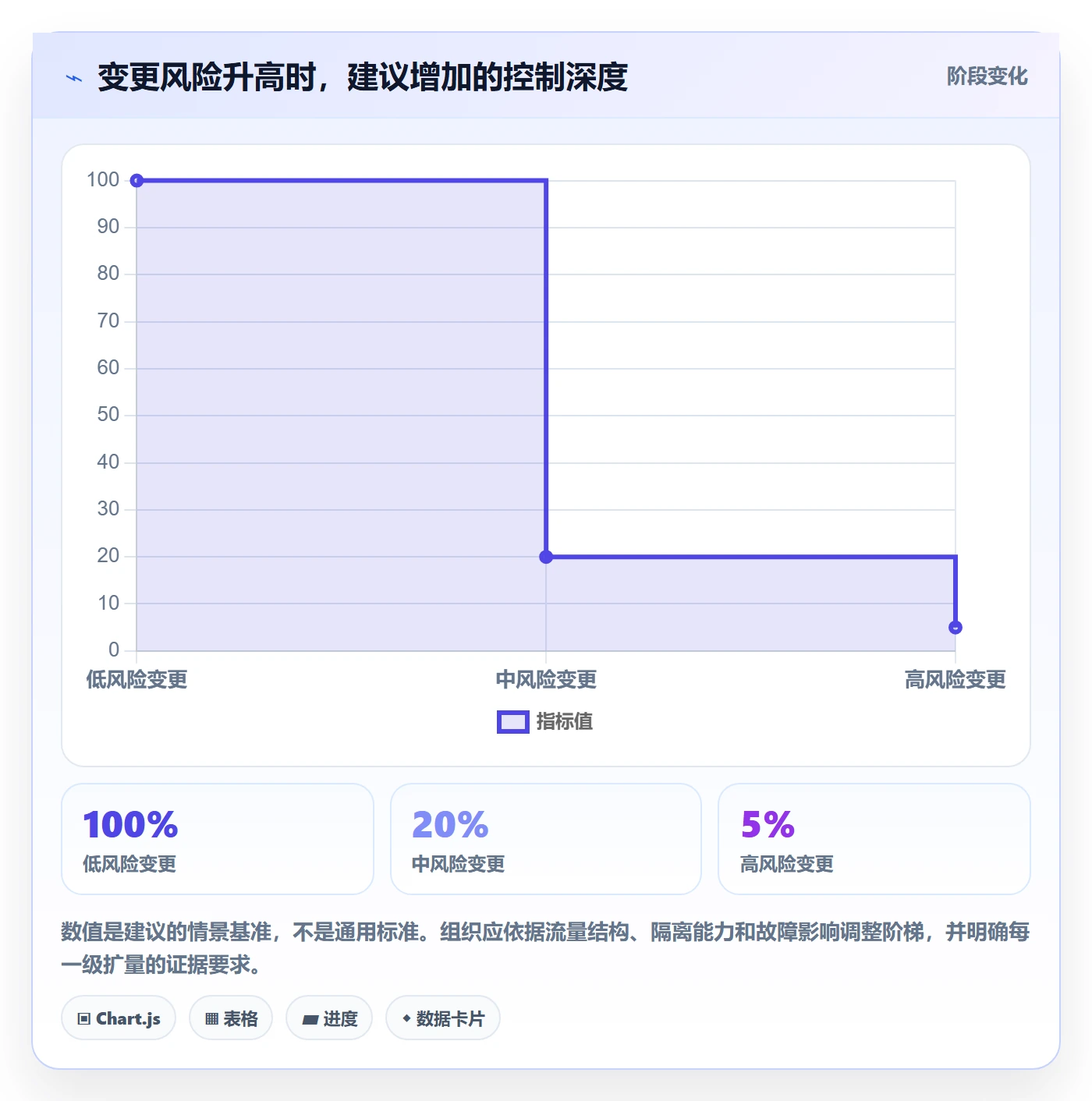Click the 100% value in first card
Image resolution: width=1092 pixels, height=1101 pixels.
coord(130,825)
